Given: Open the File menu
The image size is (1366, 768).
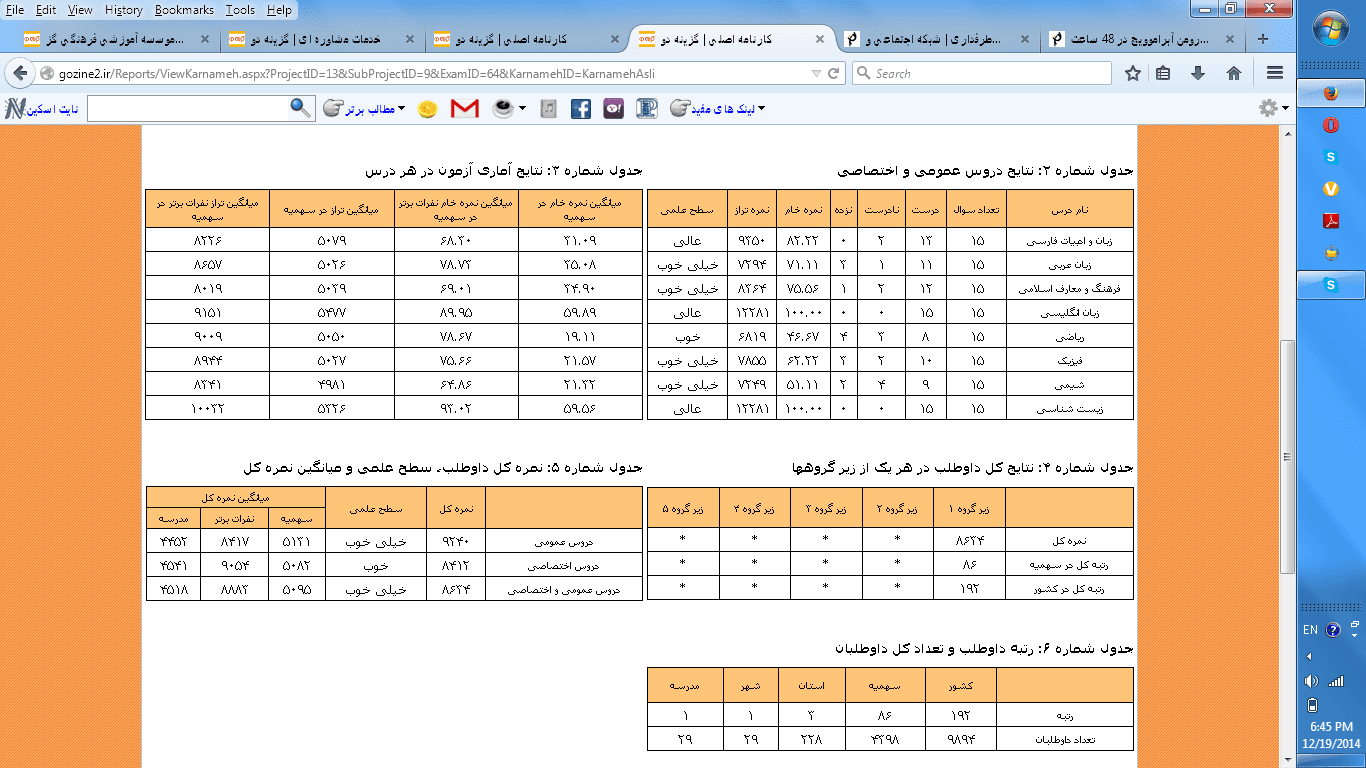Looking at the screenshot, I should click(x=15, y=10).
